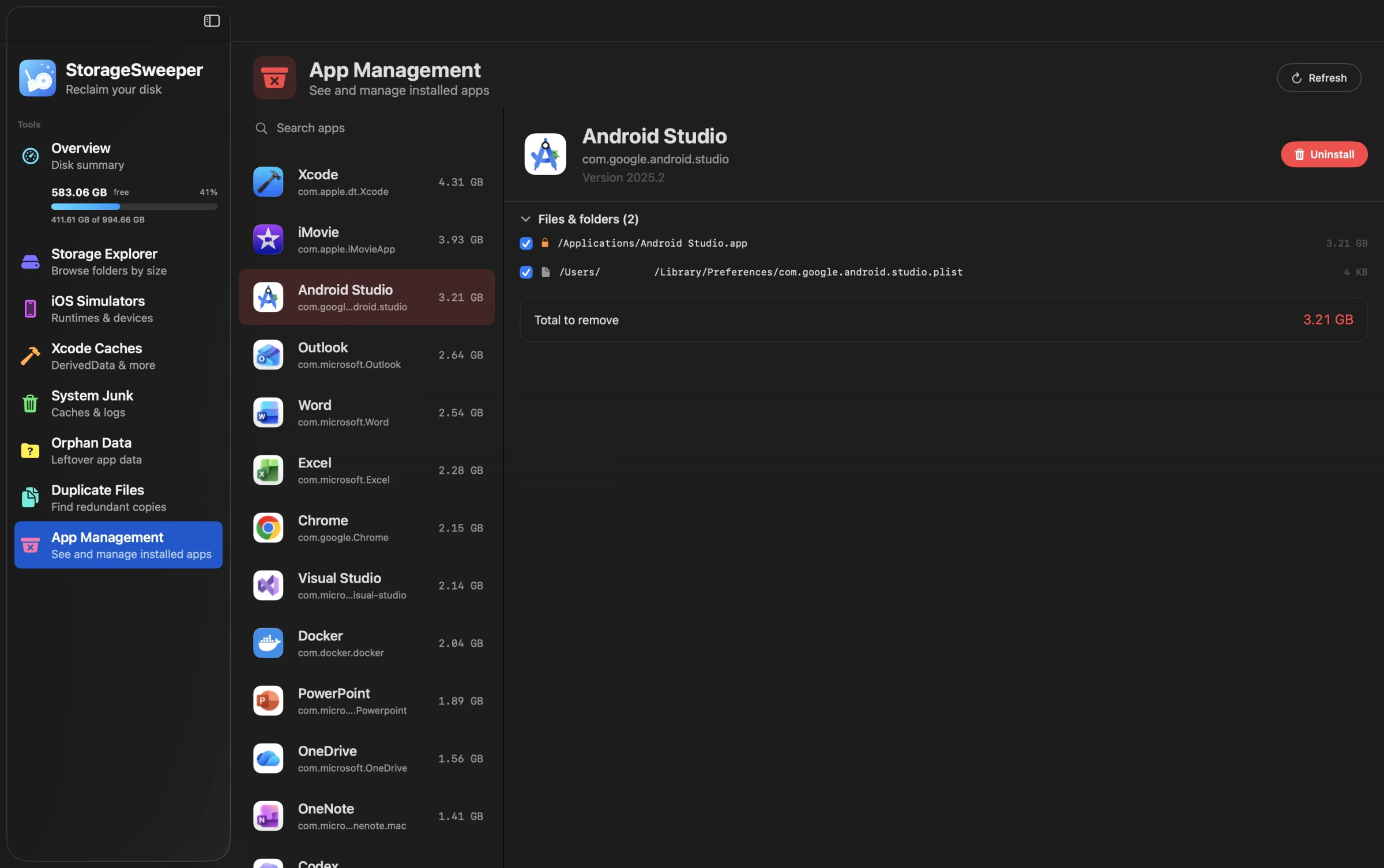Click the App Management sidebar icon

point(31,545)
